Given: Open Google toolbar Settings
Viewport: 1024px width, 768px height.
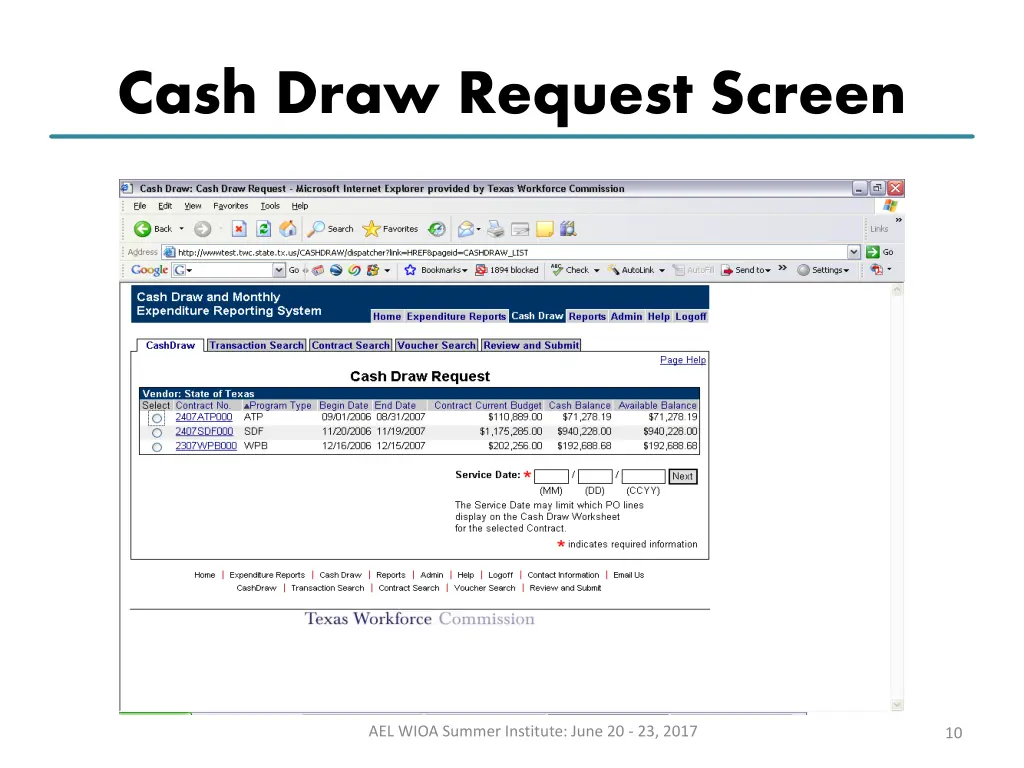Looking at the screenshot, I should coord(823,270).
